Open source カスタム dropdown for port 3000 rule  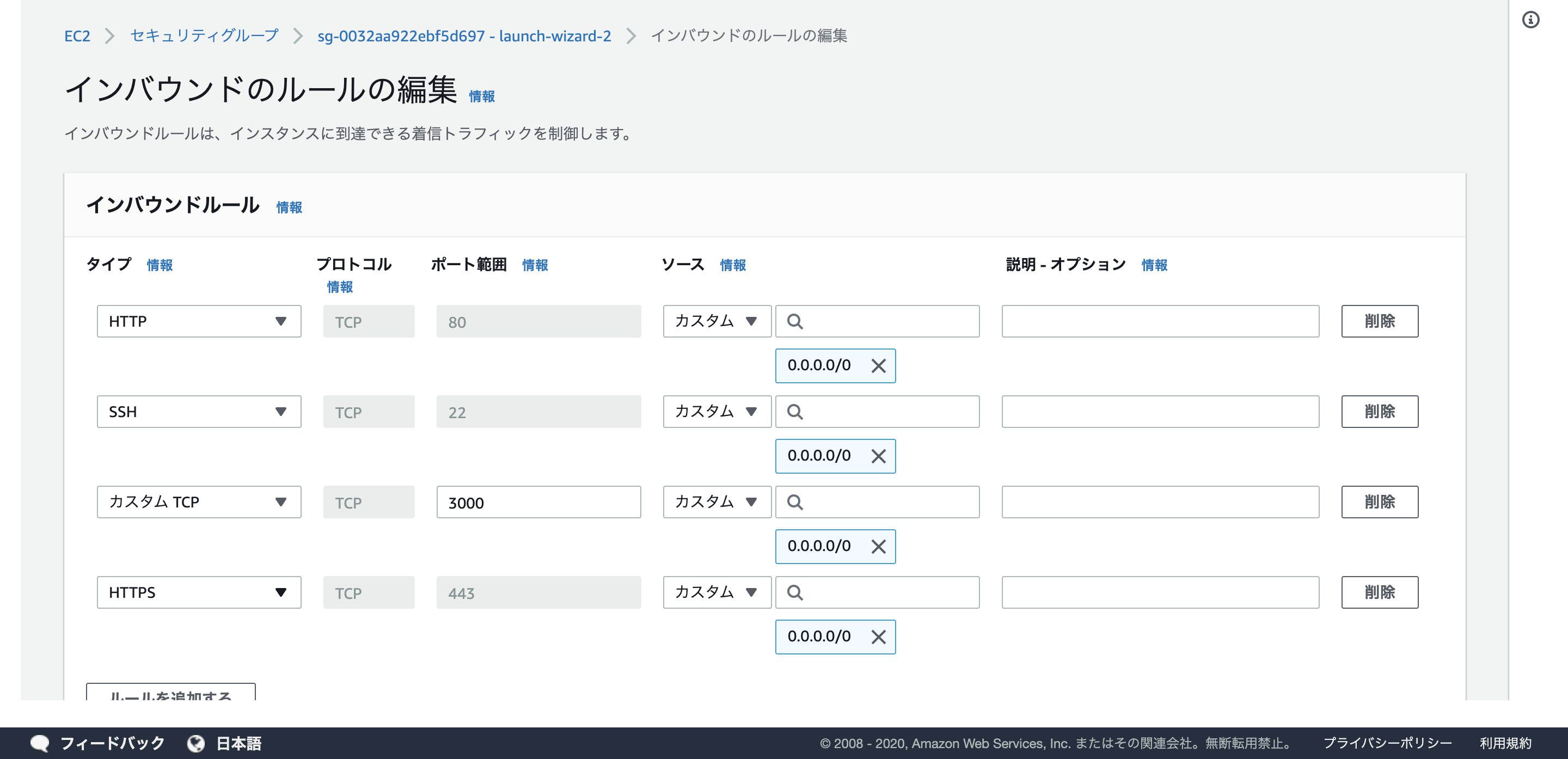click(x=717, y=502)
